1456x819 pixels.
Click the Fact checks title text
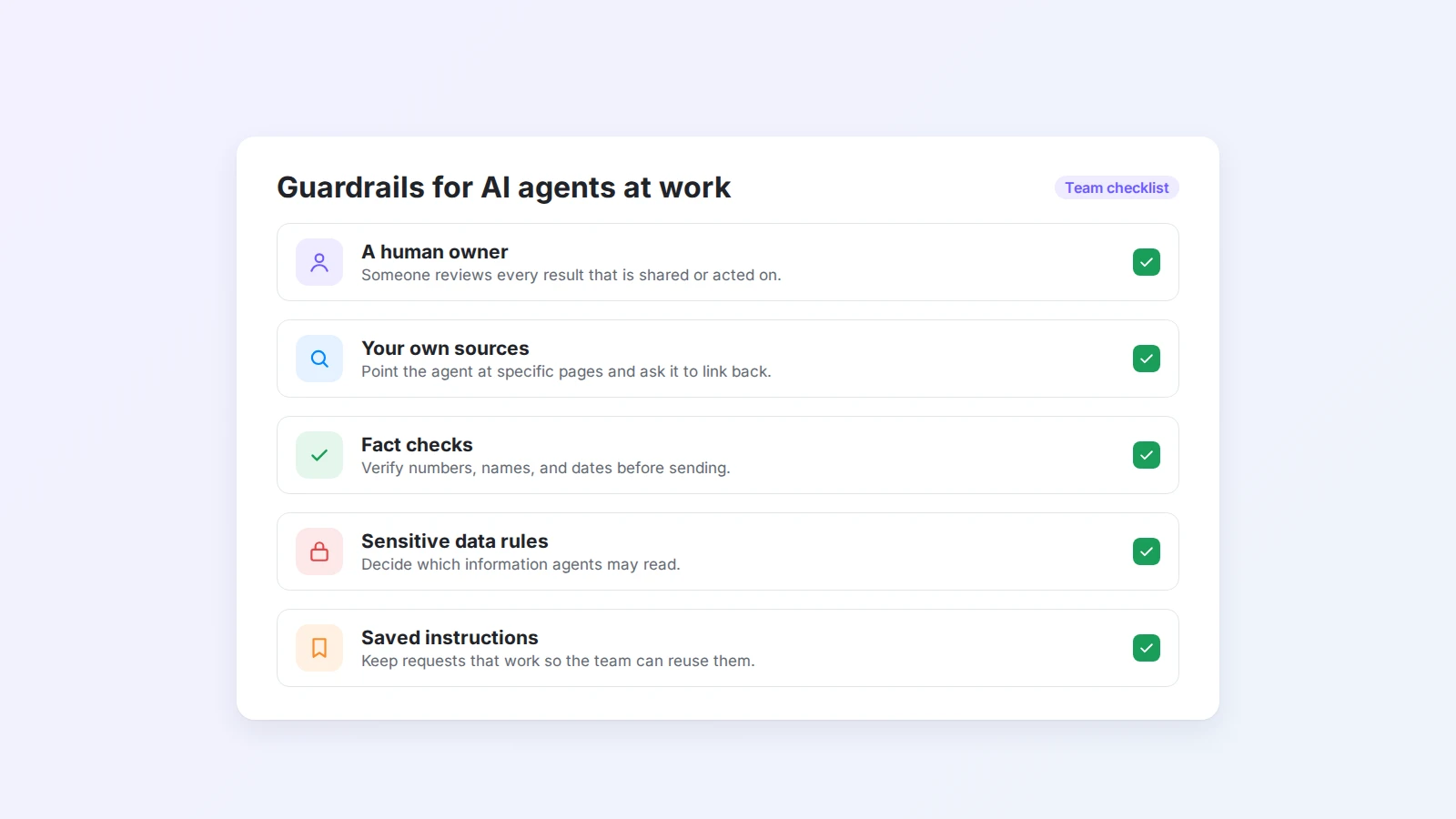point(417,445)
